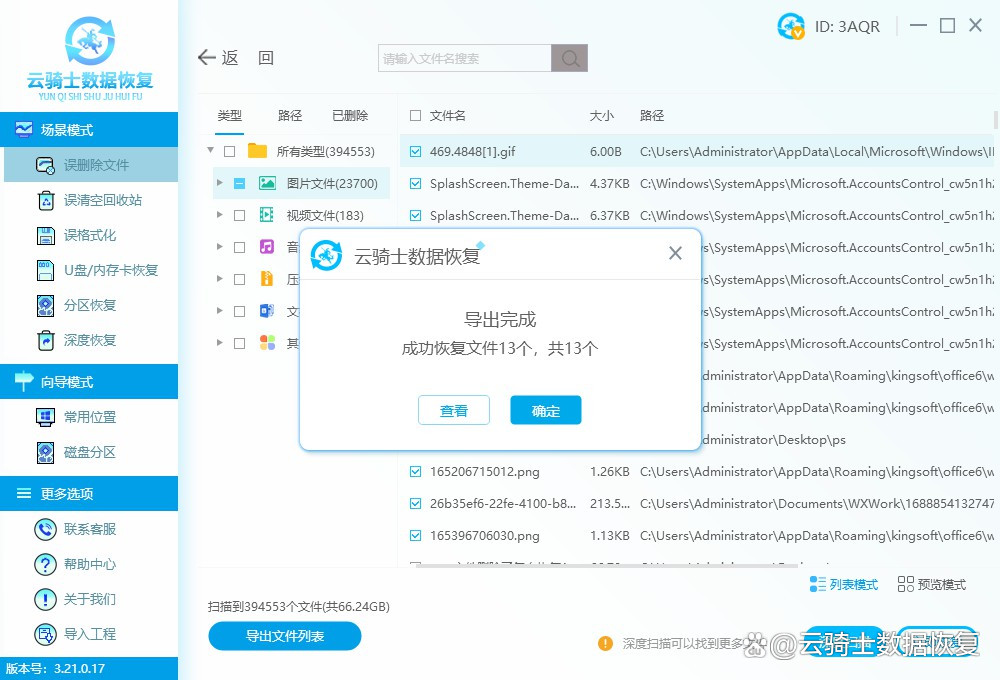
Task: Check the 所有类型 checkbox
Action: 227,149
